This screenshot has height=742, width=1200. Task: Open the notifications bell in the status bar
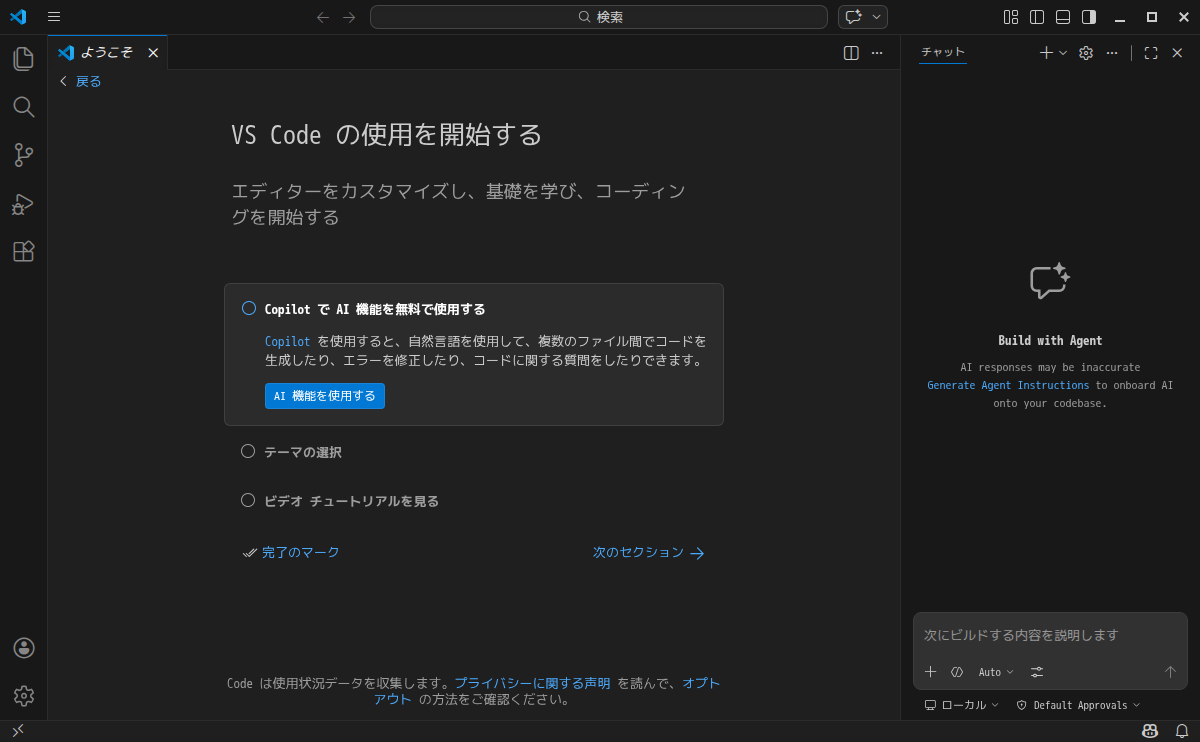point(1184,730)
